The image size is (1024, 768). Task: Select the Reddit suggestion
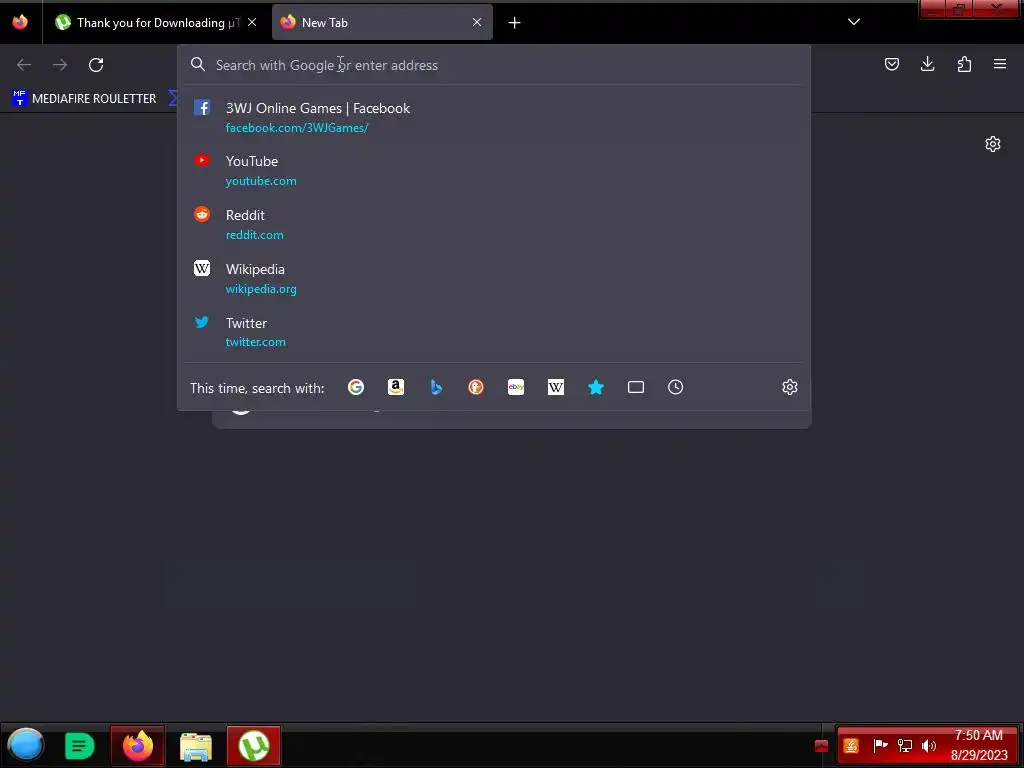tap(494, 225)
